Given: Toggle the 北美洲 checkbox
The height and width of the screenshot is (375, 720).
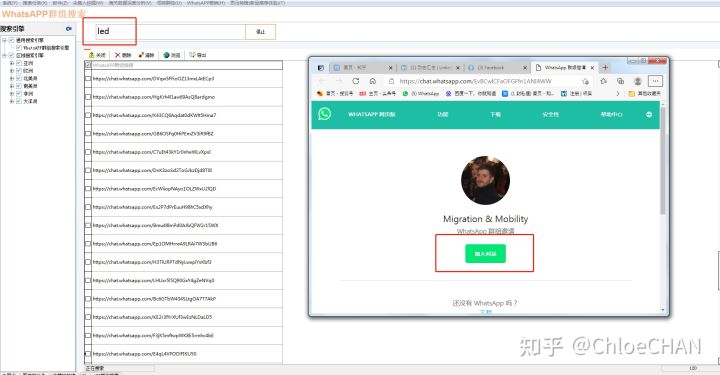Looking at the screenshot, I should [19, 78].
